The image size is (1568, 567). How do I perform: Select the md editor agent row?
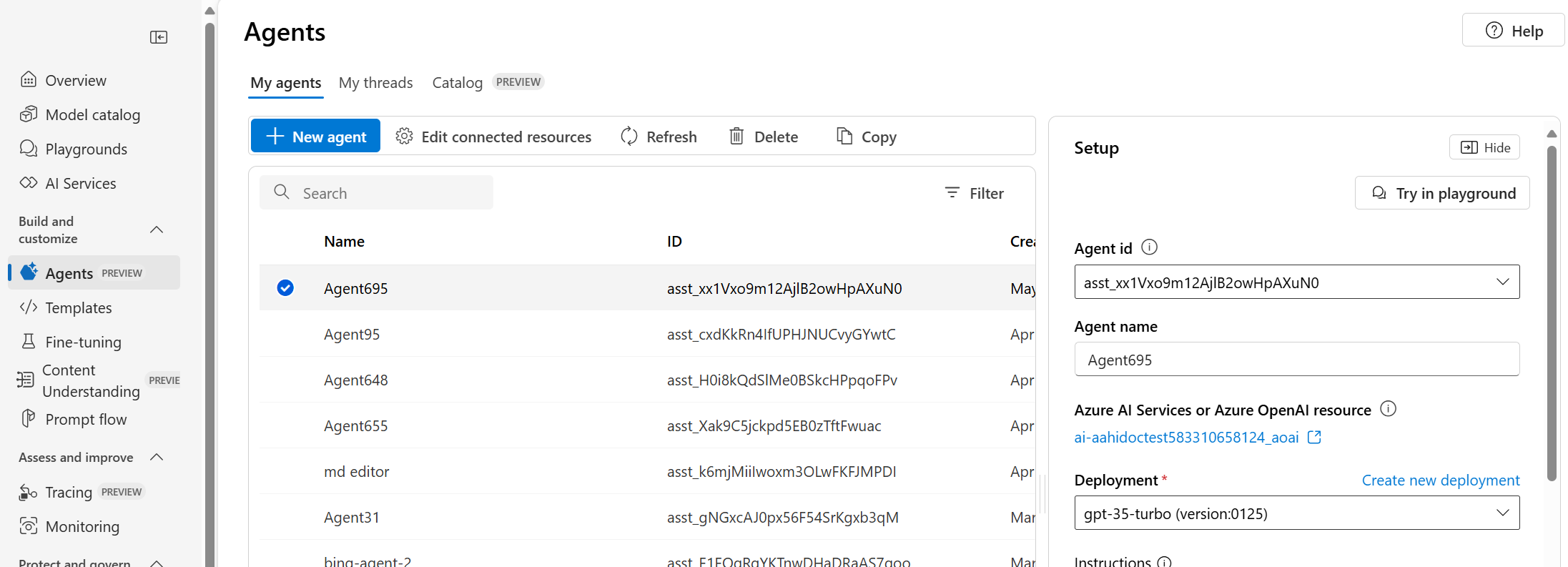pyautogui.click(x=357, y=472)
